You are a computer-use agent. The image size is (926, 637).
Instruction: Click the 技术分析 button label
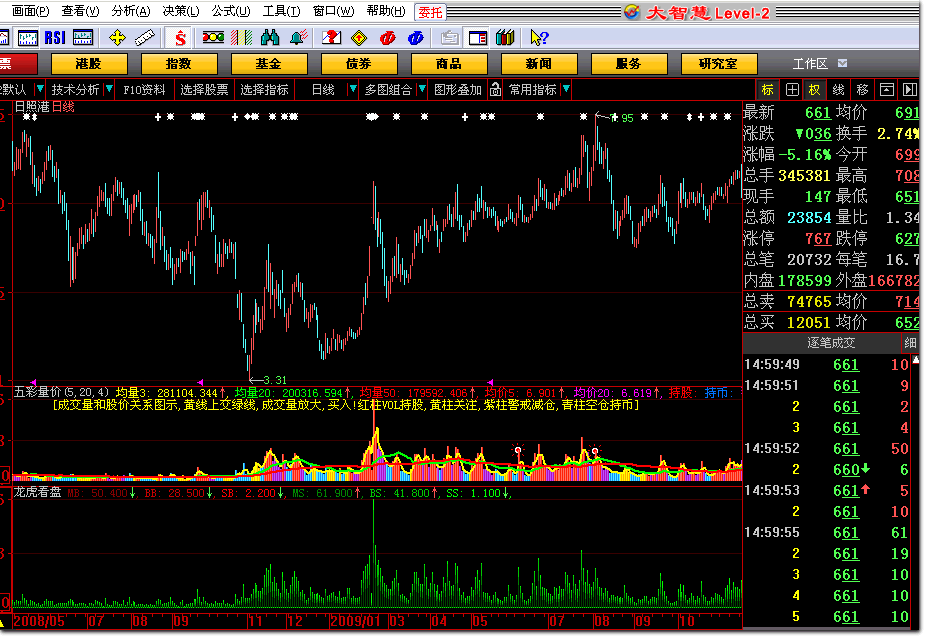[x=75, y=90]
